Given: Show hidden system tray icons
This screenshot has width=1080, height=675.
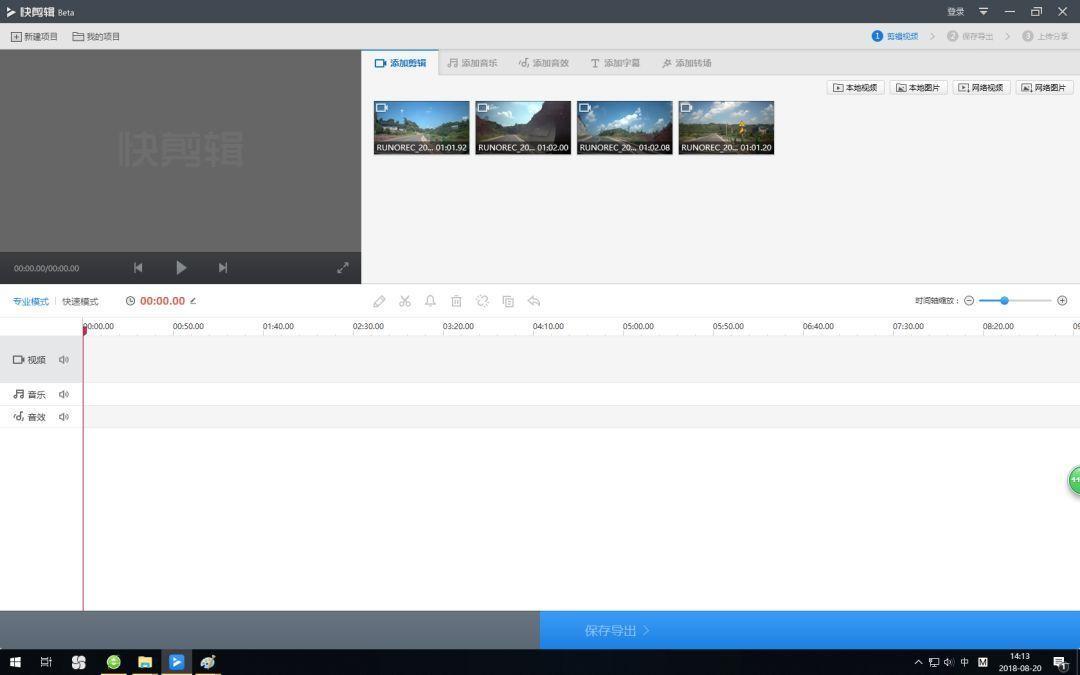Looking at the screenshot, I should click(x=918, y=662).
